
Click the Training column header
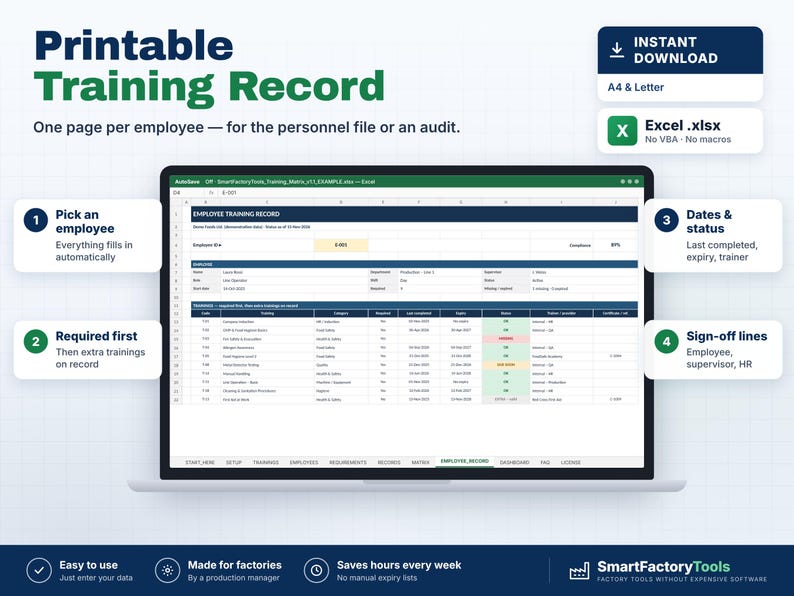pyautogui.click(x=267, y=313)
